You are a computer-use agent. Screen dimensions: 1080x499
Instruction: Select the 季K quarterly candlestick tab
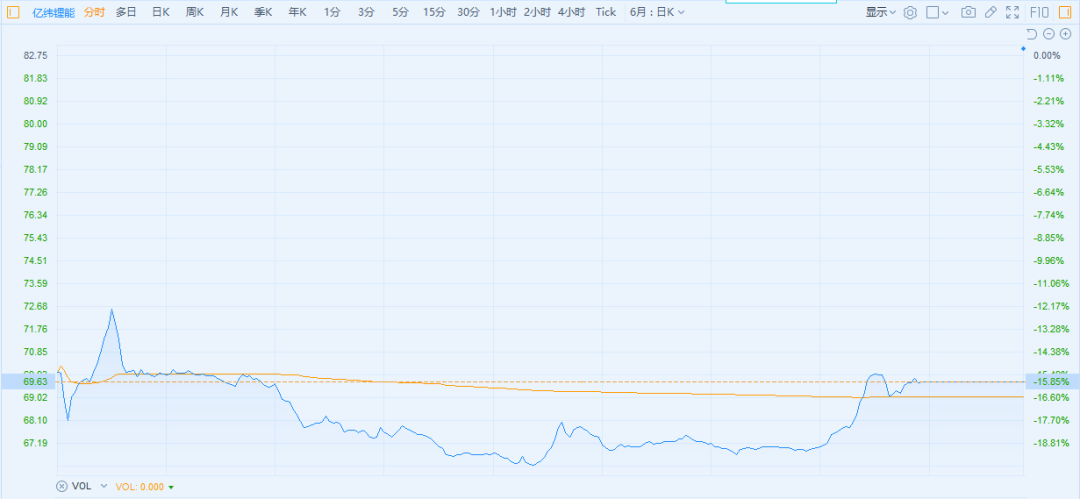pos(263,12)
